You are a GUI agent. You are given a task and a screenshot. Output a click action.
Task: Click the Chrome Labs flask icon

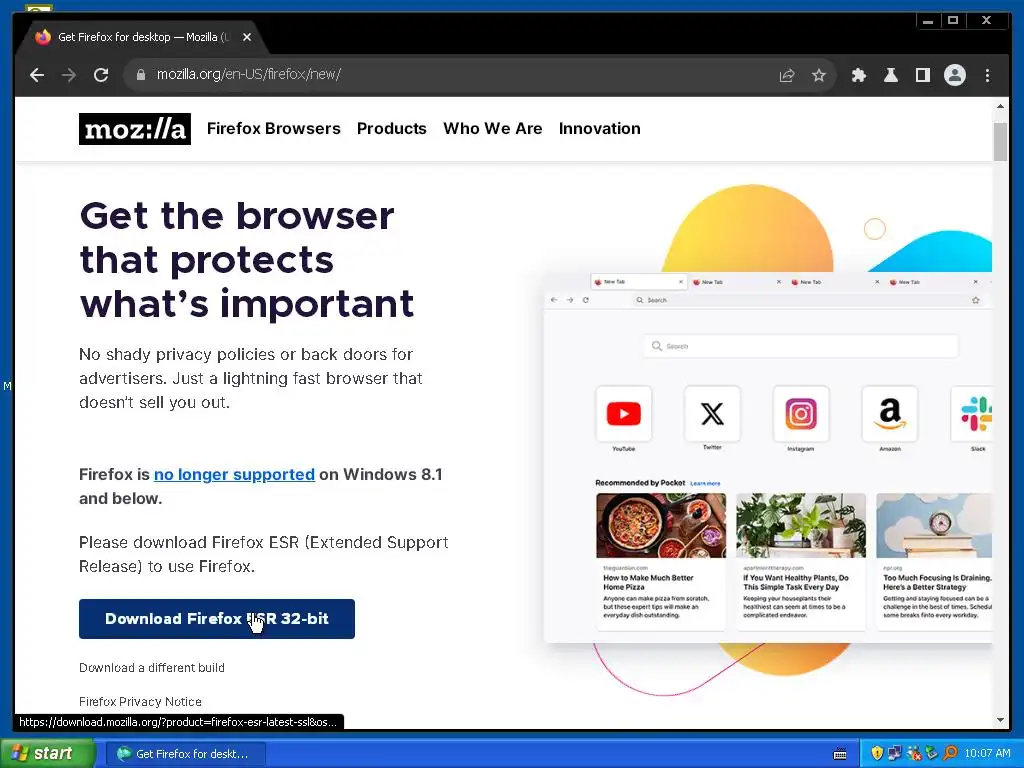[x=891, y=75]
